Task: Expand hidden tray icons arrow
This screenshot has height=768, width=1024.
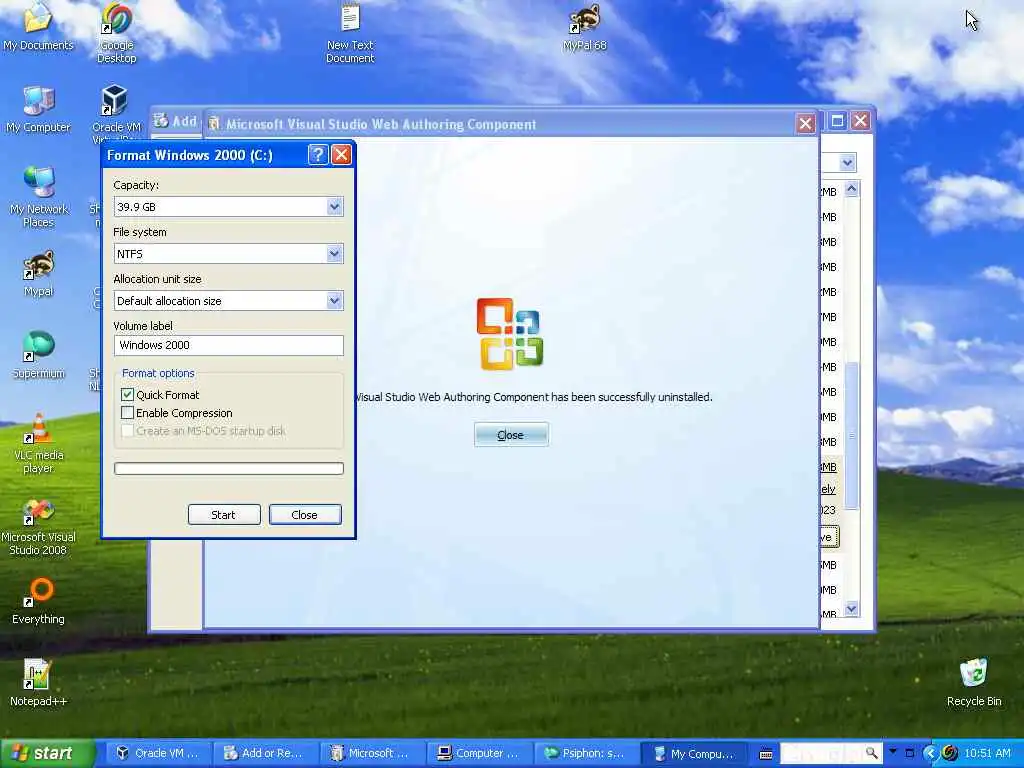Action: 930,753
